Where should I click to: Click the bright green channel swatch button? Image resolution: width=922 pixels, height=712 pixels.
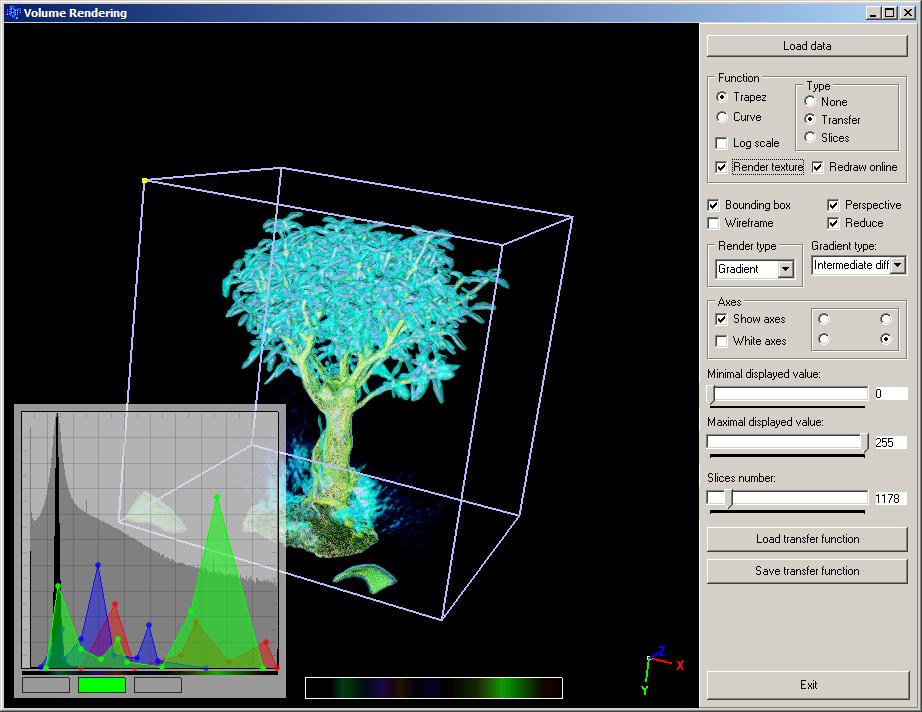tap(102, 685)
